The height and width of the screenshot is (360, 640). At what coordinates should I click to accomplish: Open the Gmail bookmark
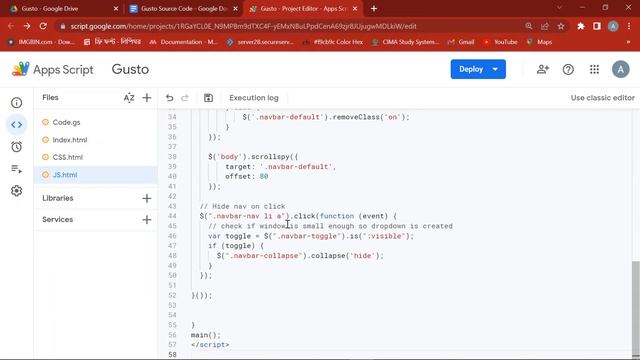point(461,42)
